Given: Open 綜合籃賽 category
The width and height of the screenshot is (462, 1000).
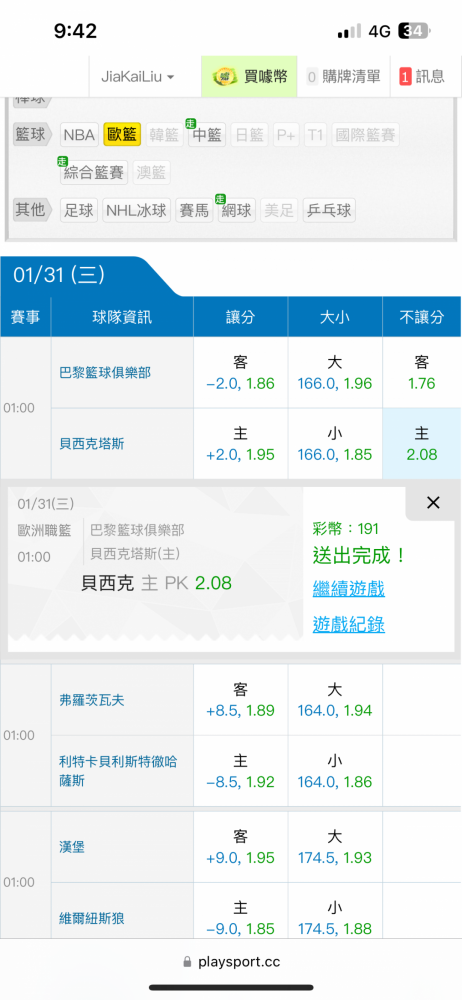Looking at the screenshot, I should tap(94, 172).
